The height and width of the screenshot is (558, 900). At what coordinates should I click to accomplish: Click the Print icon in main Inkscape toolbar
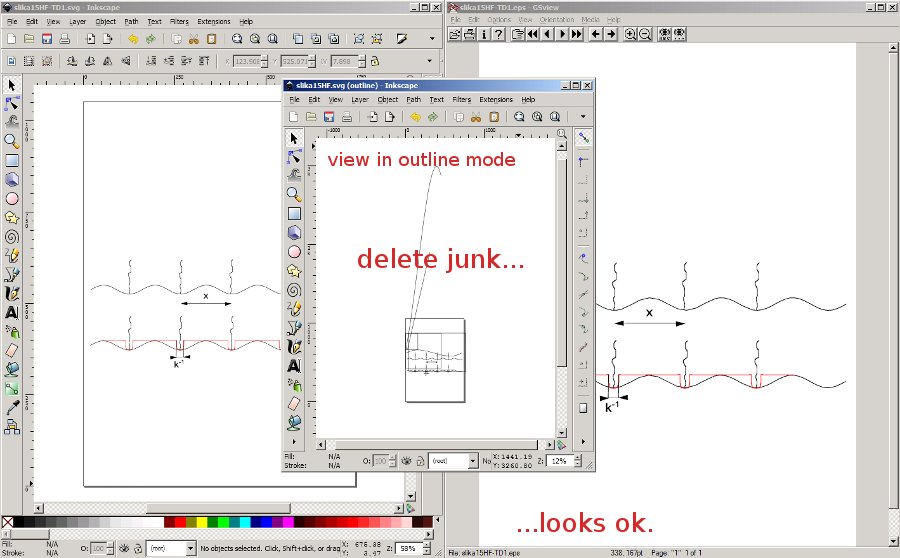pyautogui.click(x=64, y=40)
